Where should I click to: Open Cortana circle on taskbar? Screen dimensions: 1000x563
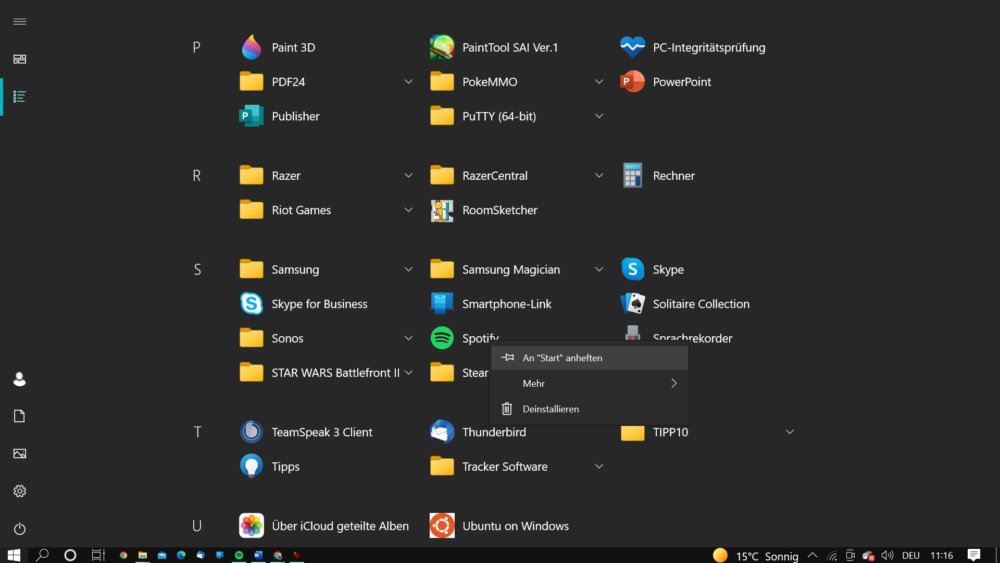70,555
